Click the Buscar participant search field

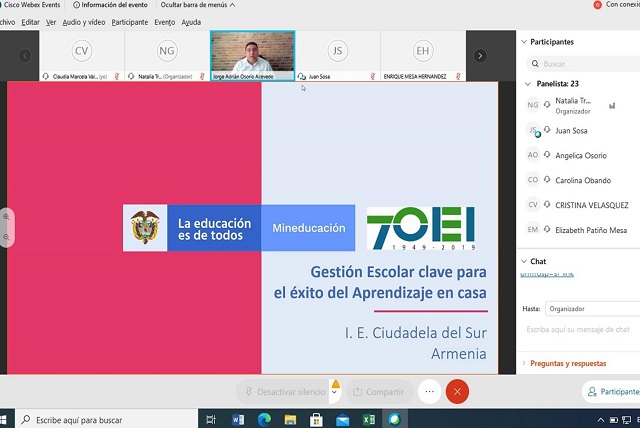point(584,64)
